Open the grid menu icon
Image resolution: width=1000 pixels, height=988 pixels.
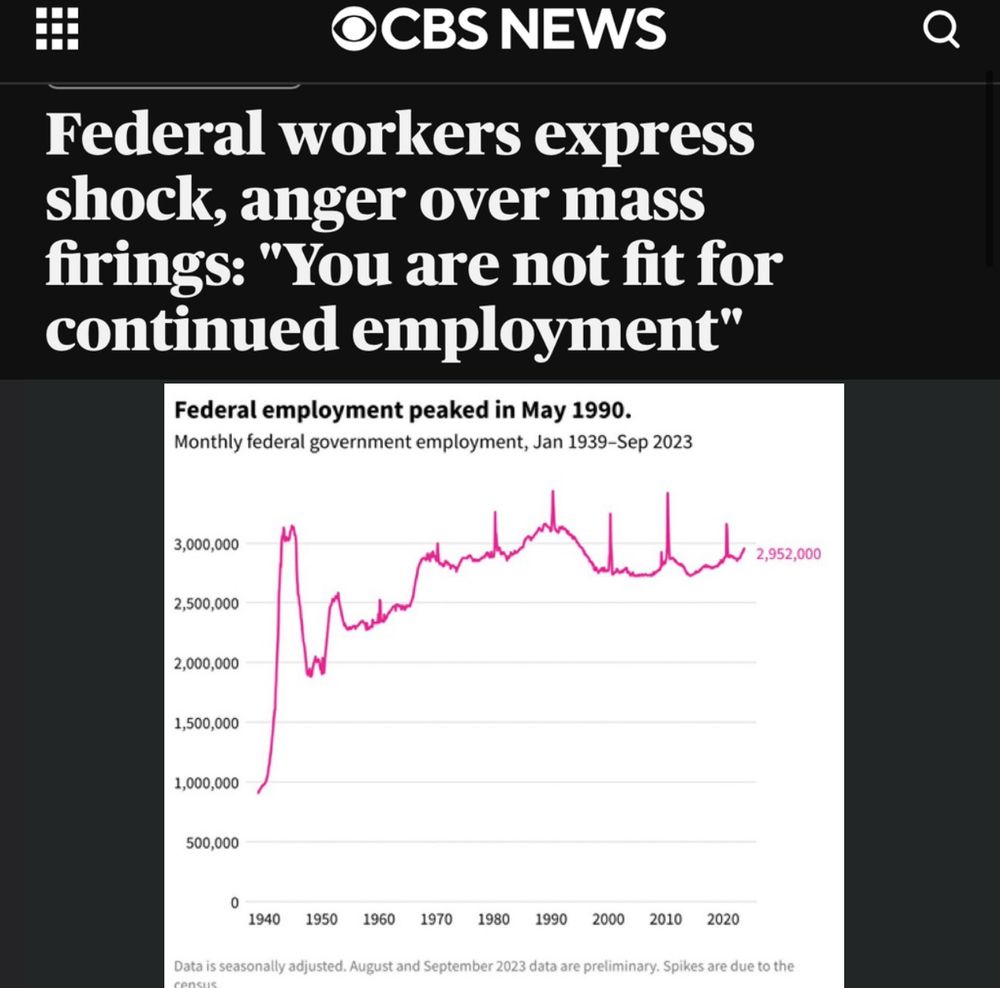[x=57, y=29]
